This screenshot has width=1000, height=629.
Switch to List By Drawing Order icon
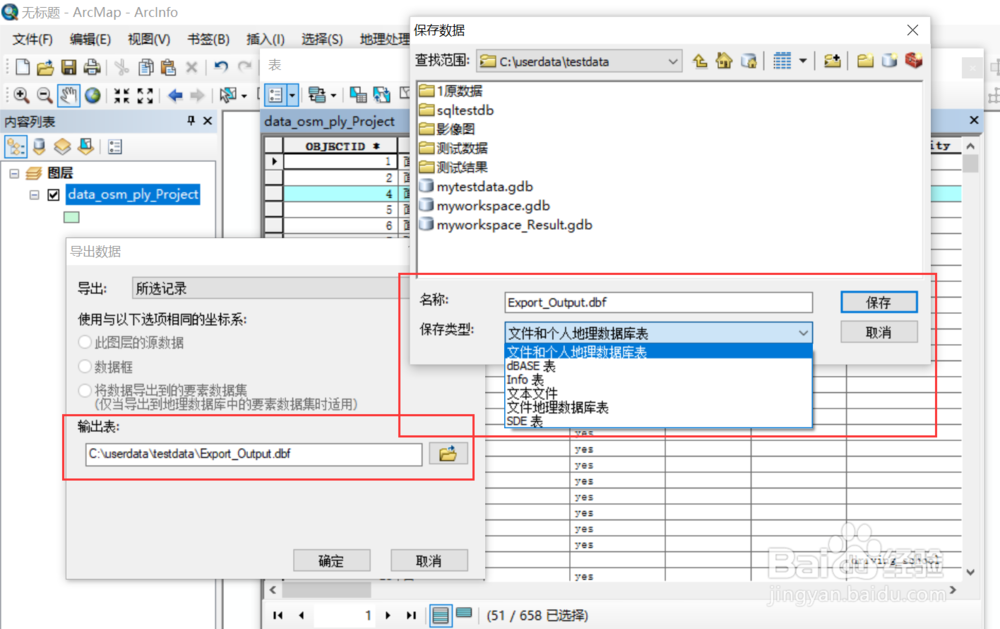[x=15, y=147]
